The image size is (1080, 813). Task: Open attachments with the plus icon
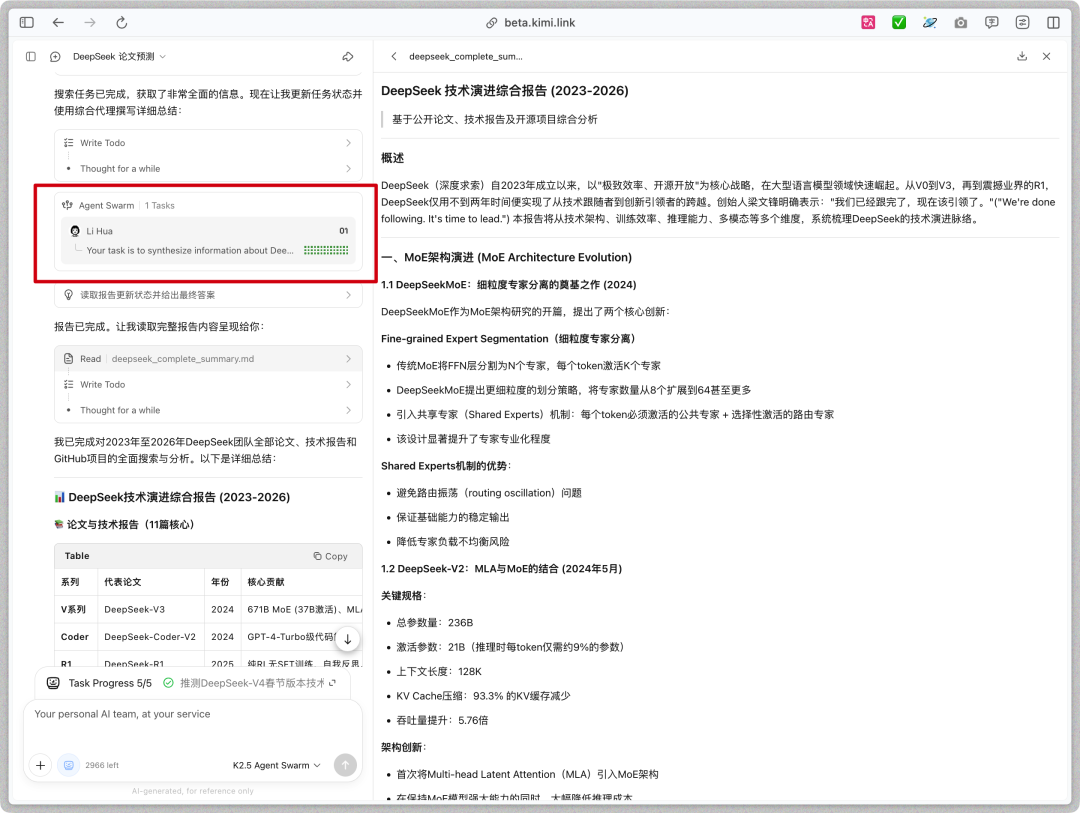40,765
